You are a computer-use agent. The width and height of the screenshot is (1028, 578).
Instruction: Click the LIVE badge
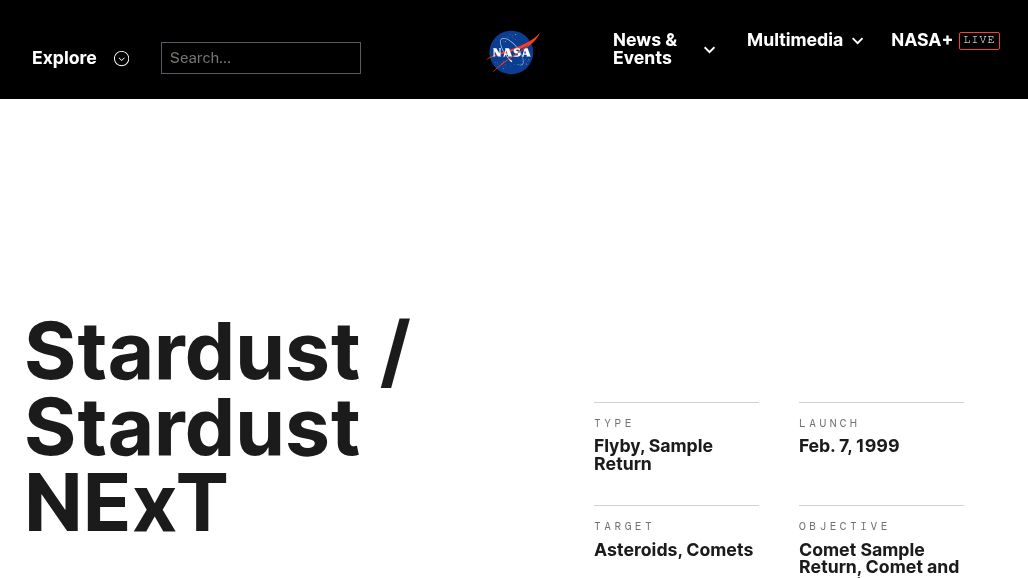coord(979,40)
